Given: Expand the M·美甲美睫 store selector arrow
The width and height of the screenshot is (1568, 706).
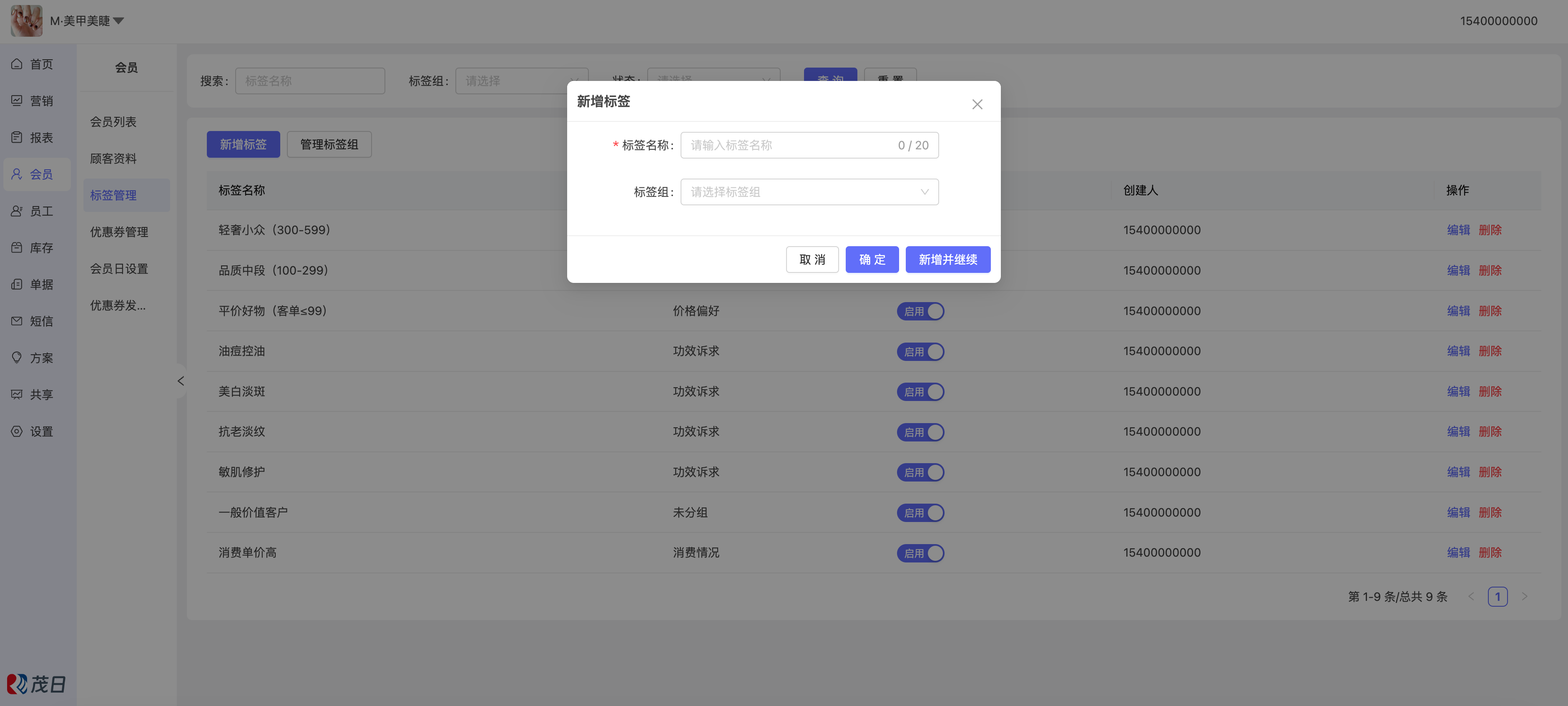Looking at the screenshot, I should pyautogui.click(x=119, y=21).
